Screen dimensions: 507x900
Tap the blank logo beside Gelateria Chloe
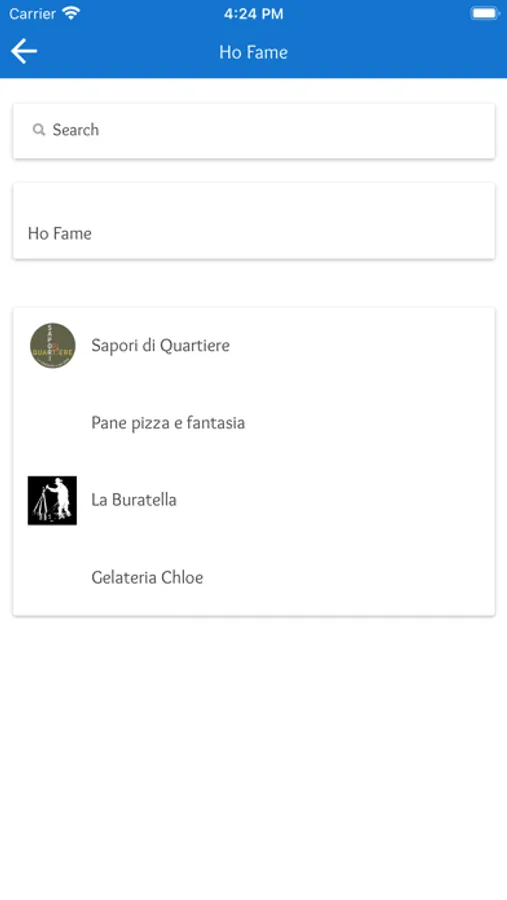(52, 577)
